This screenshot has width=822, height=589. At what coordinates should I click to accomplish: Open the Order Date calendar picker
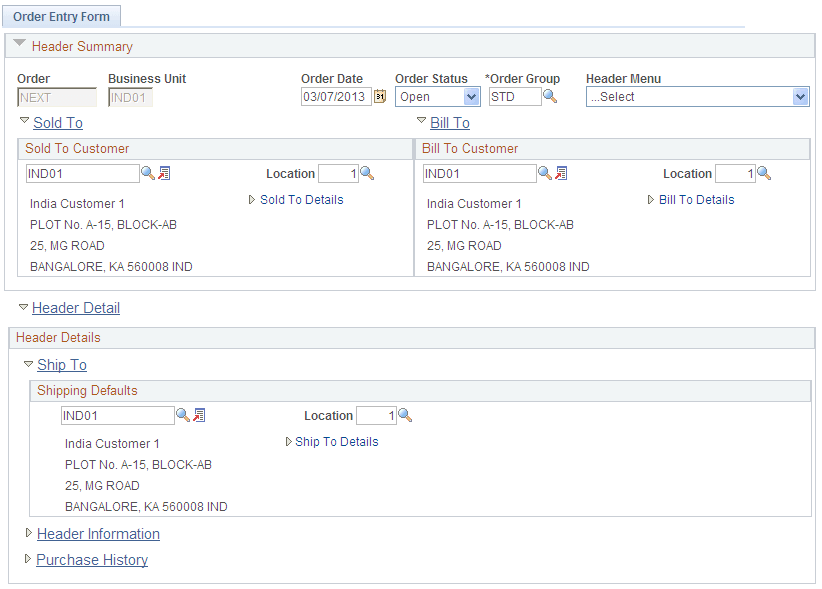pos(380,97)
